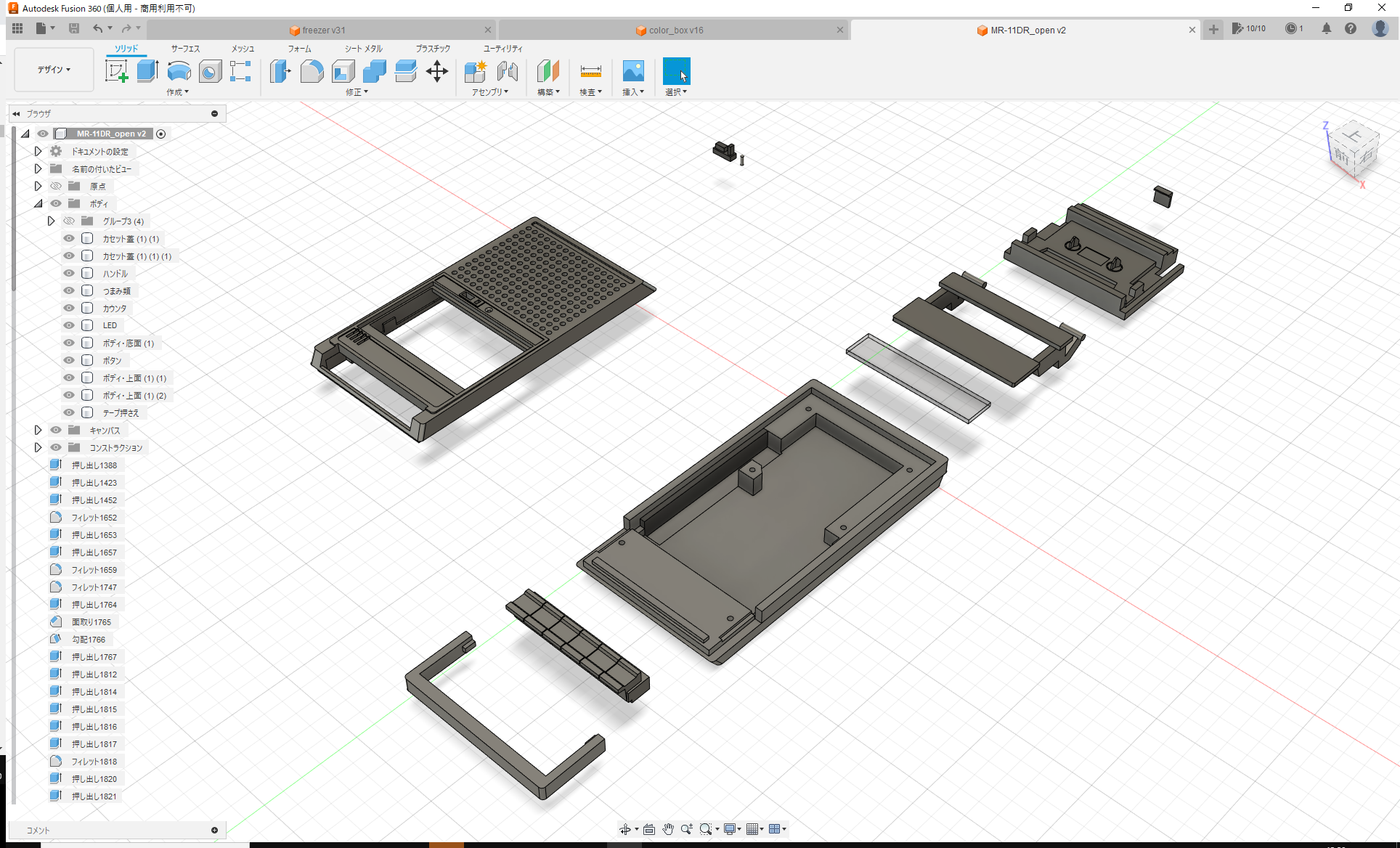Select the Measure tool in 検査 group
1400x848 pixels.
click(591, 72)
